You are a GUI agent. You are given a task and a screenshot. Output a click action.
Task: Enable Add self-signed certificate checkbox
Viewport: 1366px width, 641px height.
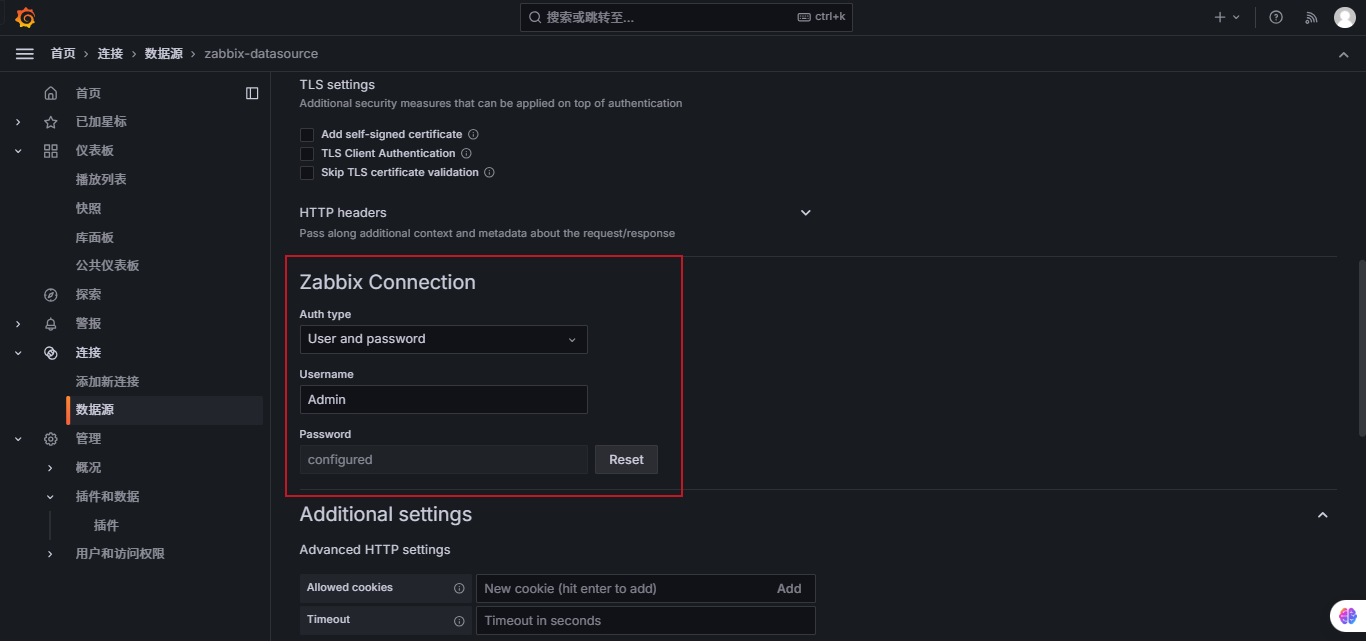[307, 134]
